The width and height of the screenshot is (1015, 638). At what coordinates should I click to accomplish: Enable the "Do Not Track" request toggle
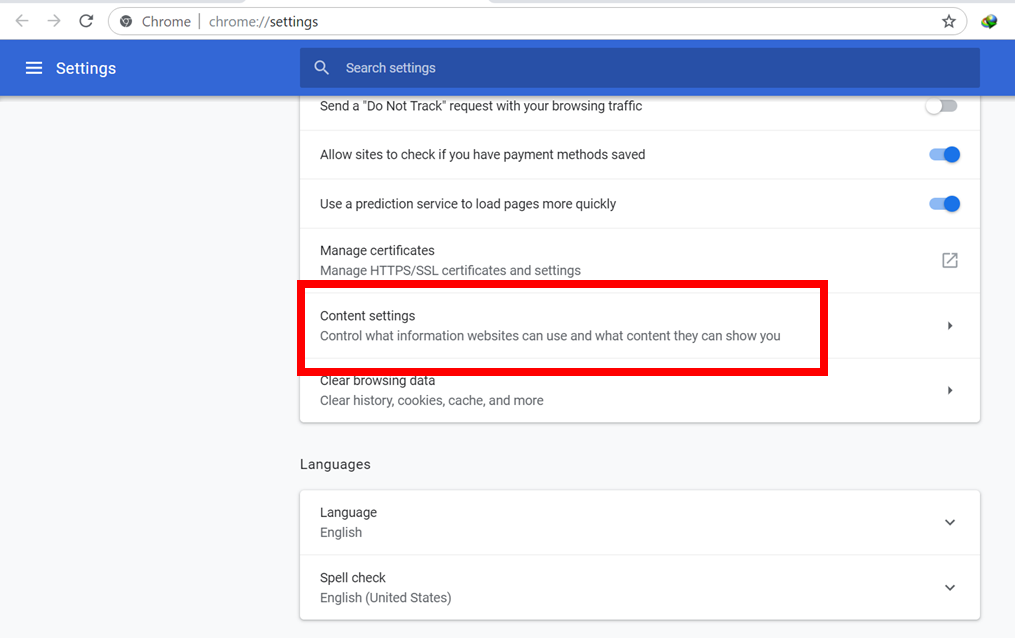941,106
